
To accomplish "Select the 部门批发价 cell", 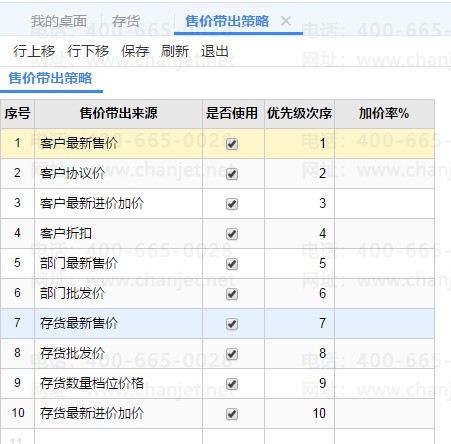I will pos(118,293).
